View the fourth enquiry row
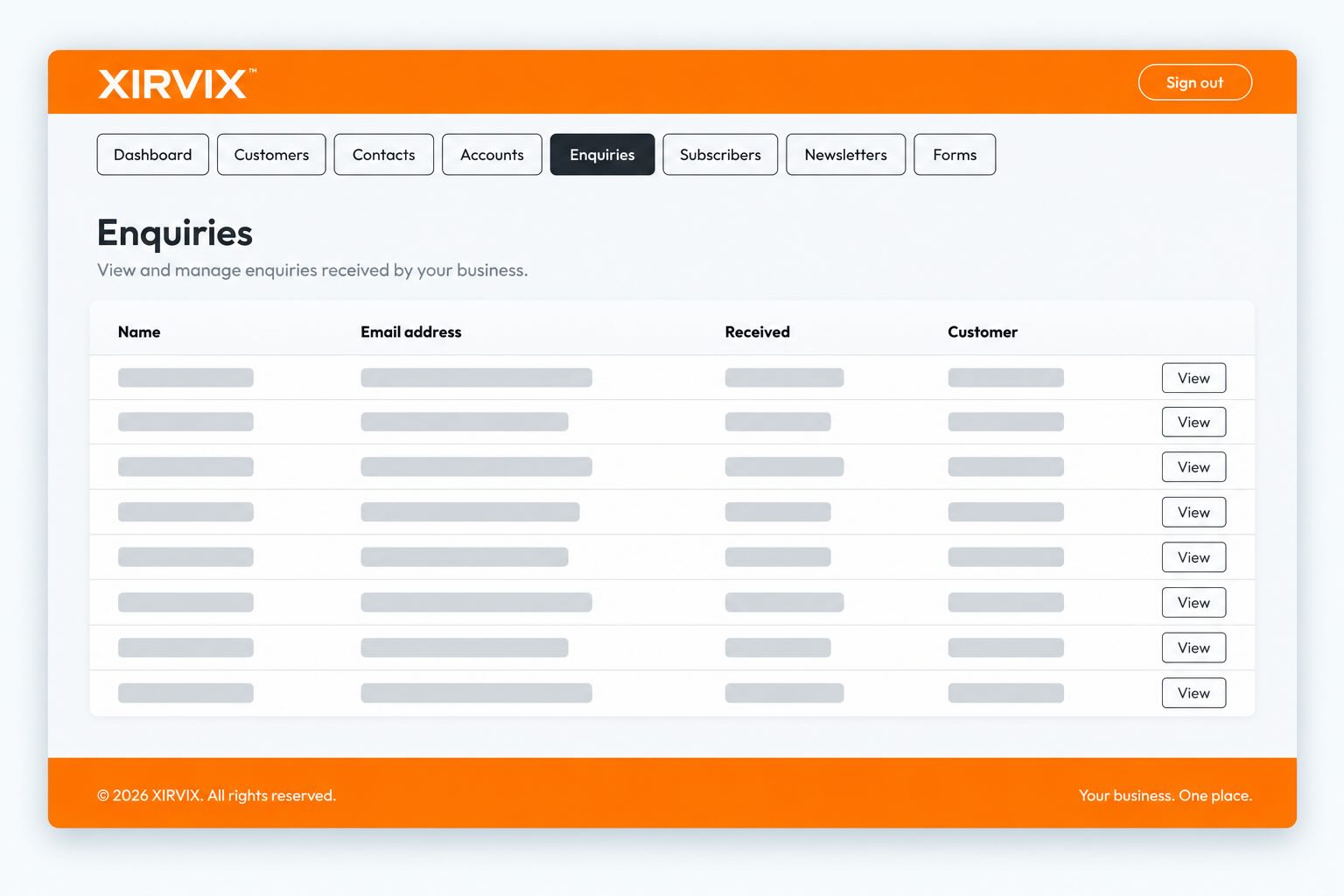 [x=1193, y=512]
